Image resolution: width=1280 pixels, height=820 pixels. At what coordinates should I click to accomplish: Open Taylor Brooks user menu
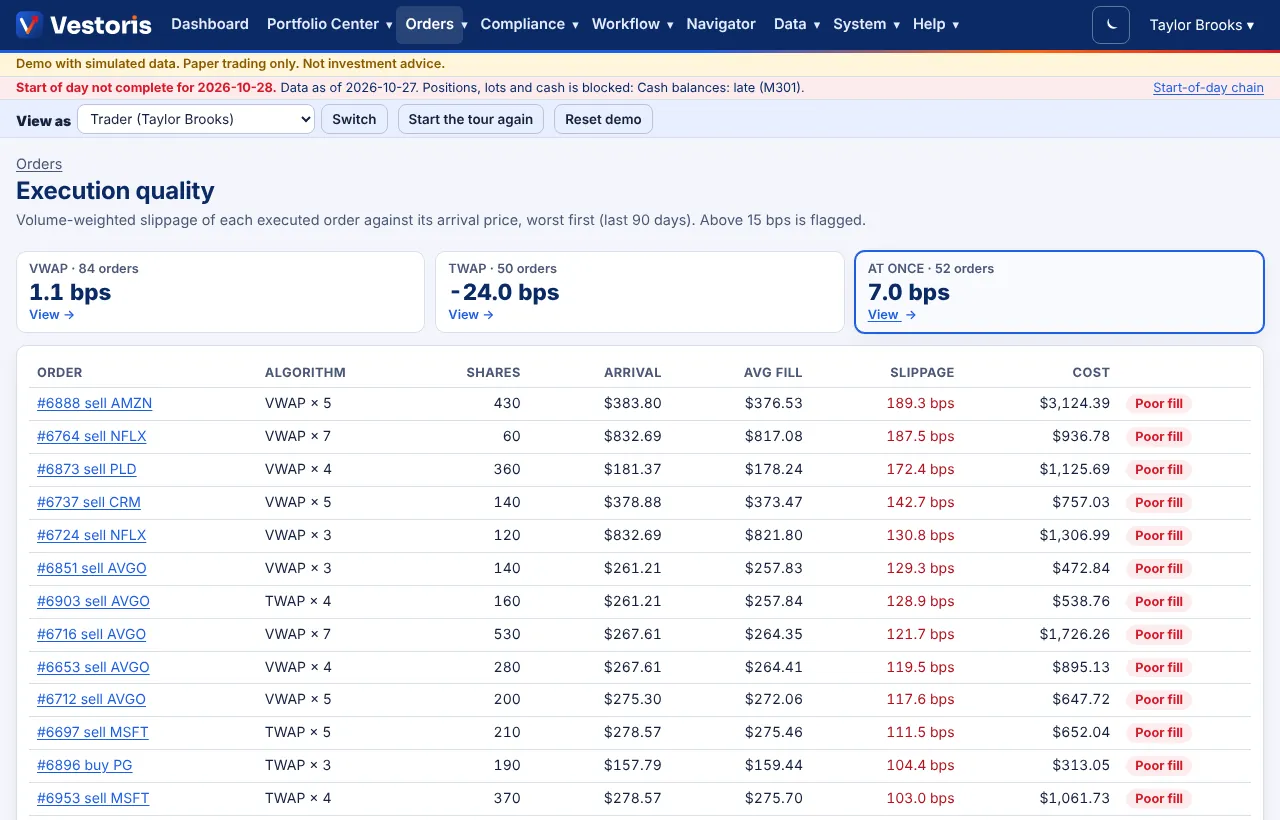(x=1202, y=25)
